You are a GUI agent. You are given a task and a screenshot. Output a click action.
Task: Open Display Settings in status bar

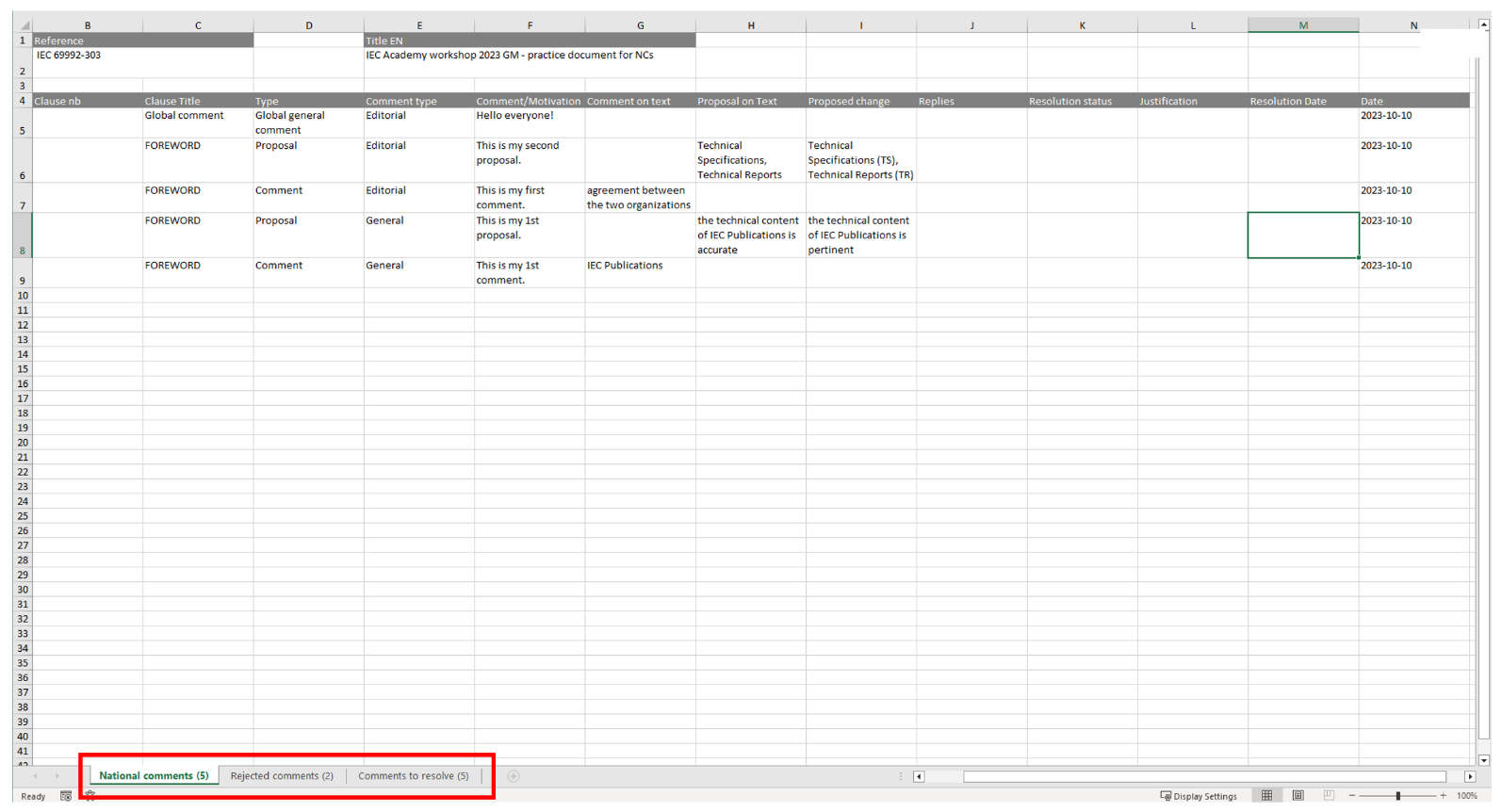pyautogui.click(x=1199, y=796)
